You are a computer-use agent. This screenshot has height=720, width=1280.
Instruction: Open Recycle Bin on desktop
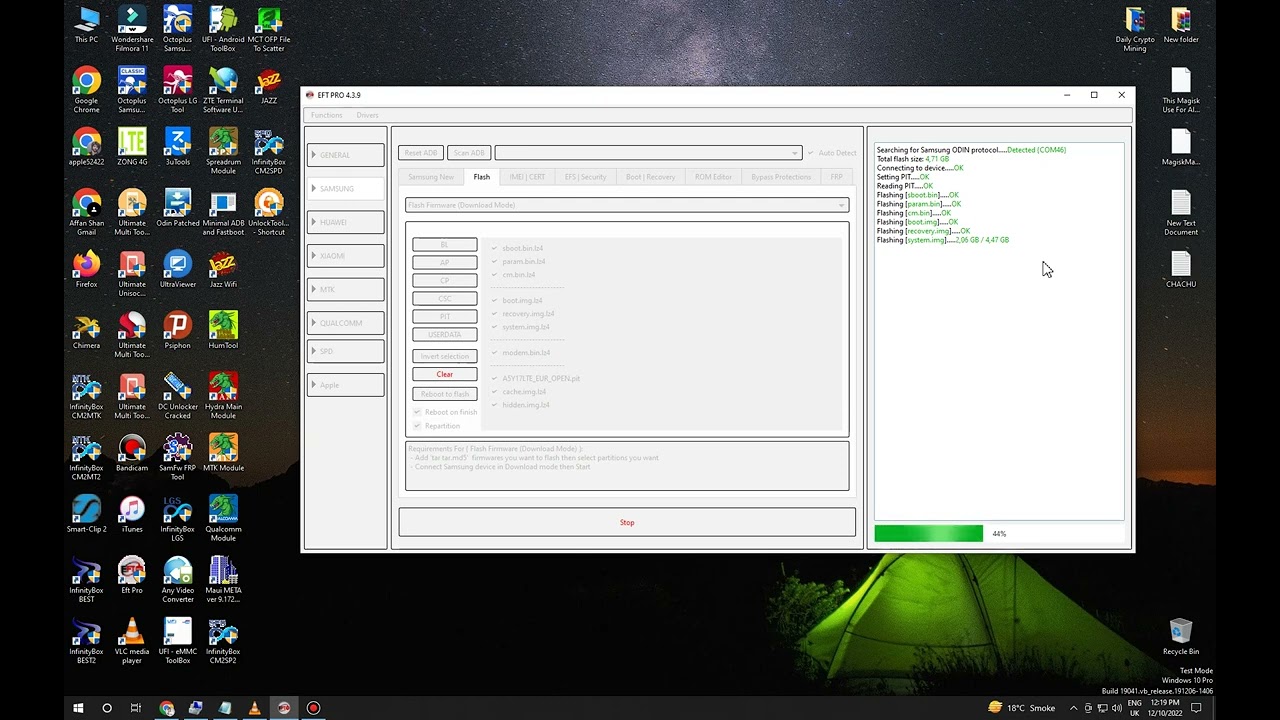pyautogui.click(x=1181, y=637)
